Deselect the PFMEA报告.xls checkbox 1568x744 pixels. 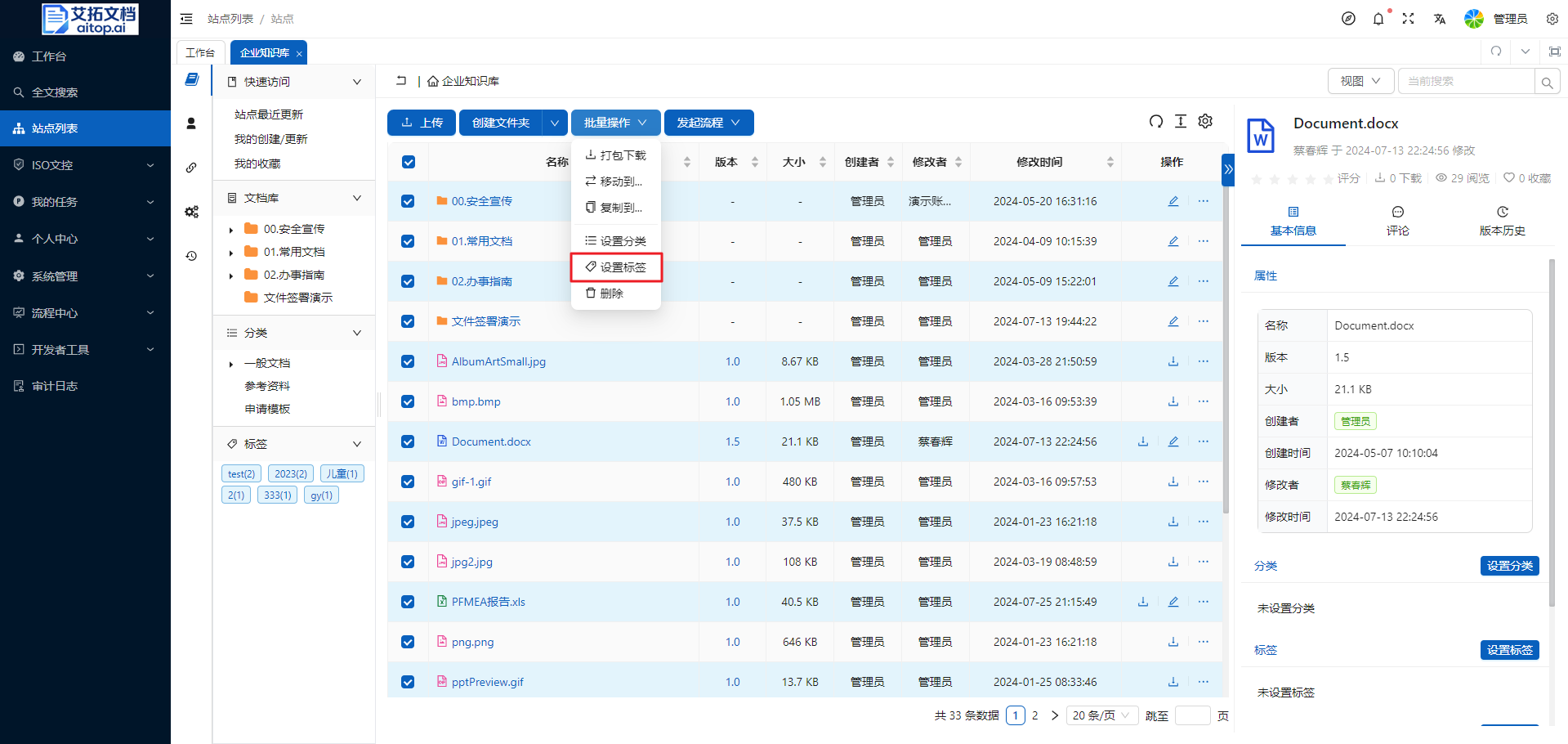[408, 602]
